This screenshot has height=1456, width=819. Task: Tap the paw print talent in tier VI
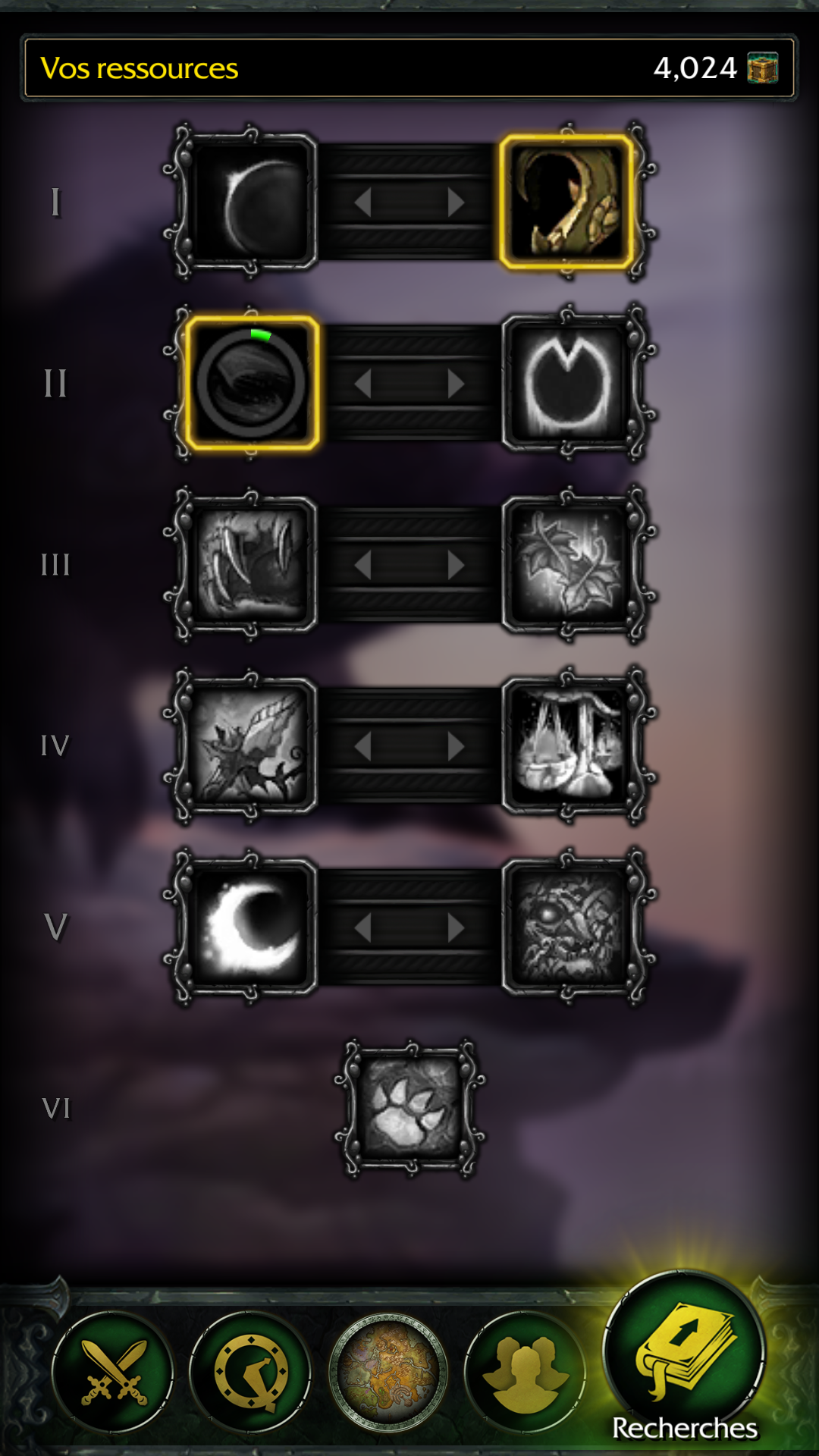point(410,1108)
